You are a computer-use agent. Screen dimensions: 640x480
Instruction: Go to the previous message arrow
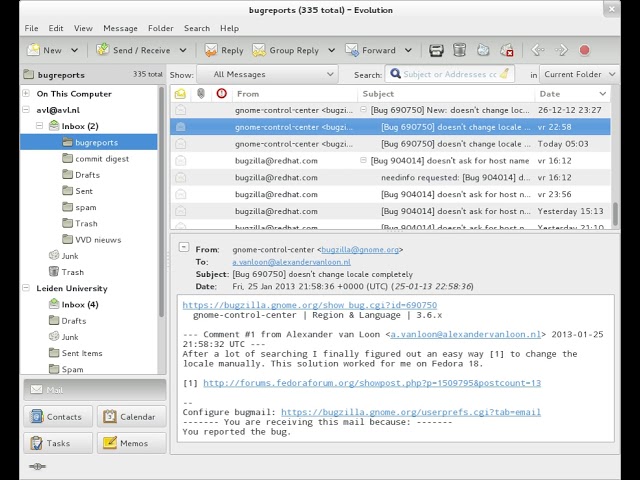coord(538,50)
